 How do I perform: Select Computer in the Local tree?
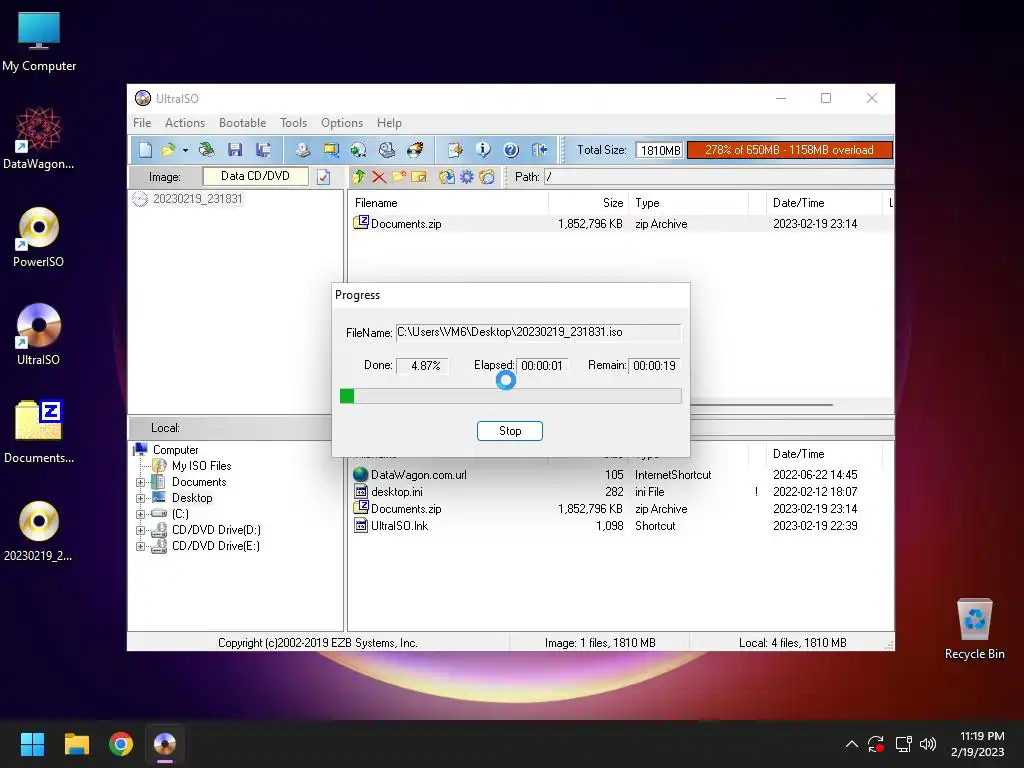coord(175,450)
